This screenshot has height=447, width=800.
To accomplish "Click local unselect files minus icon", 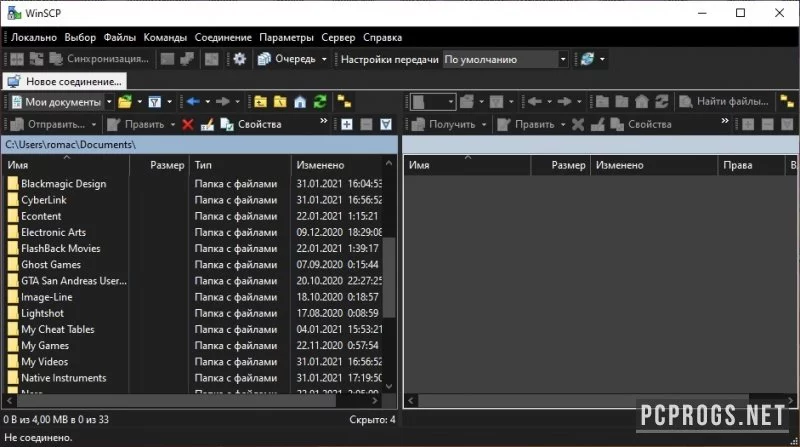I will point(366,124).
